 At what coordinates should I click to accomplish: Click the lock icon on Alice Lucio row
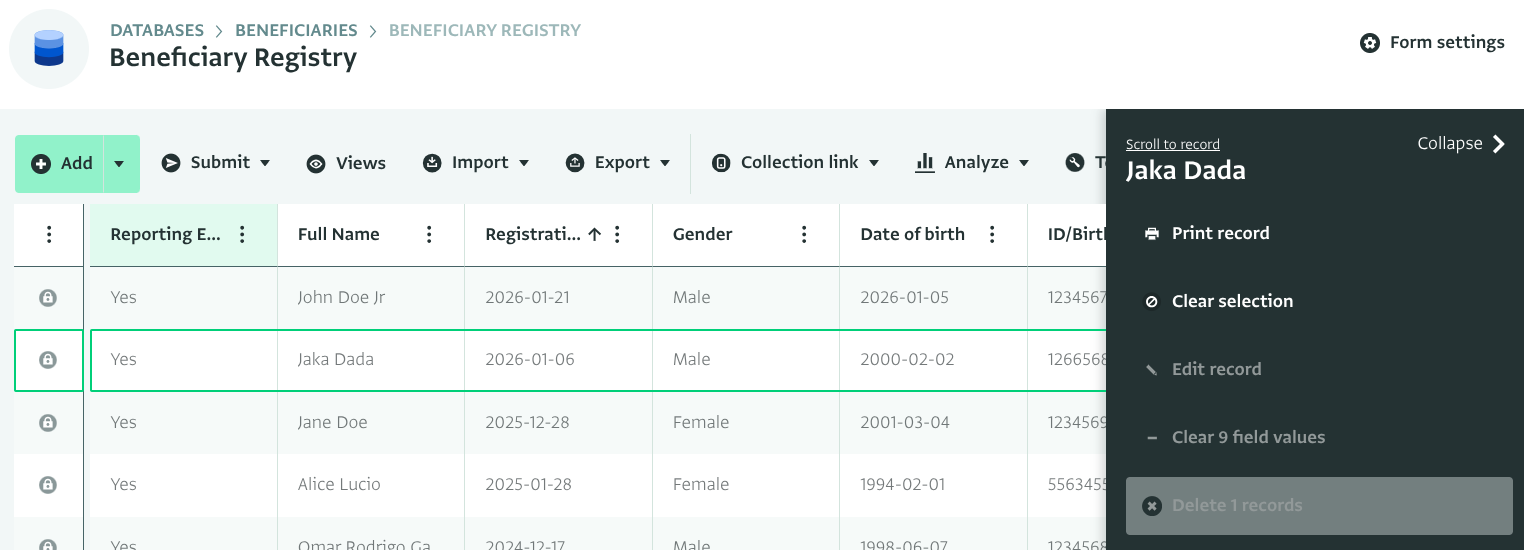[x=48, y=485]
